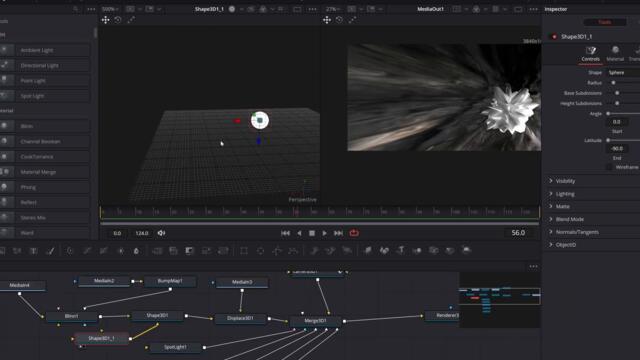Open the 500% zoom dropdown
Screen dimensions: 640x360
coord(111,9)
